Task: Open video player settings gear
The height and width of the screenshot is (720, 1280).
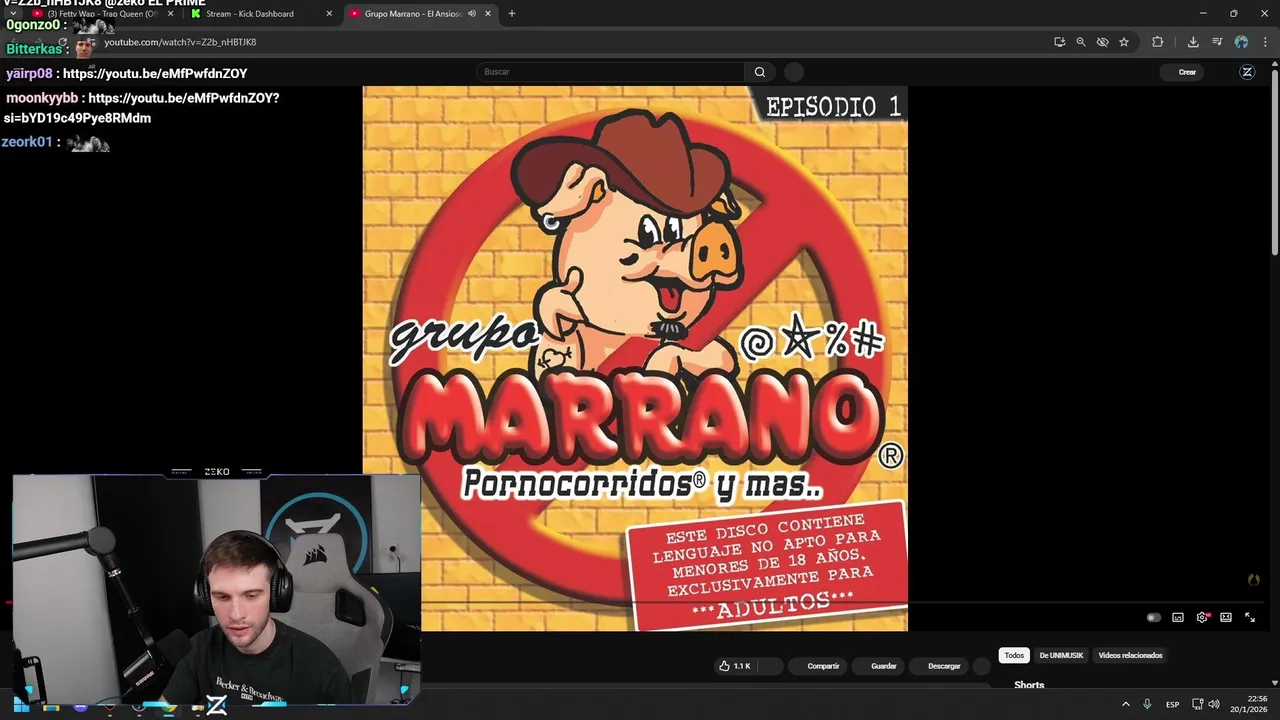Action: click(1202, 618)
